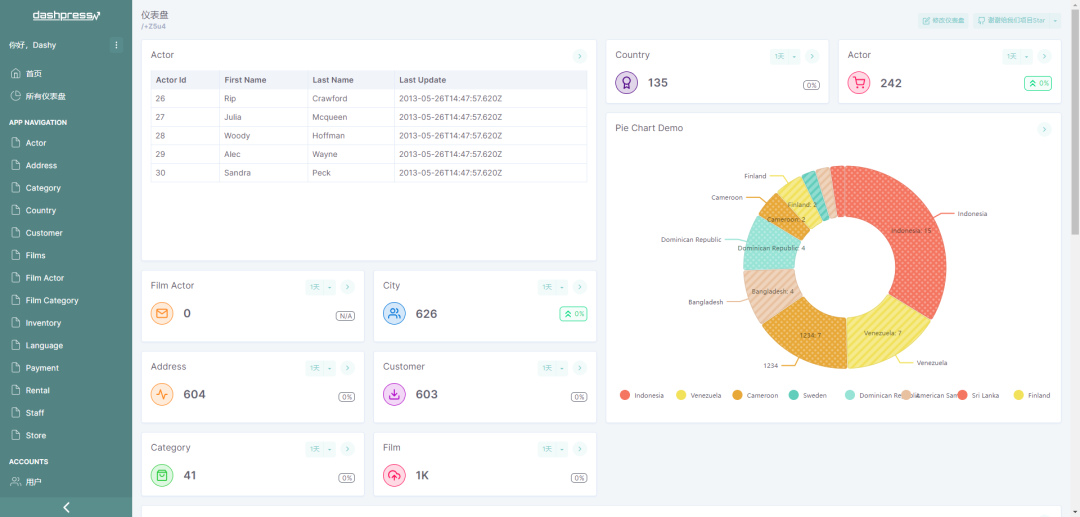Open the three-dot menu beside 你好, Dashy
1080x517 pixels.
coord(116,45)
